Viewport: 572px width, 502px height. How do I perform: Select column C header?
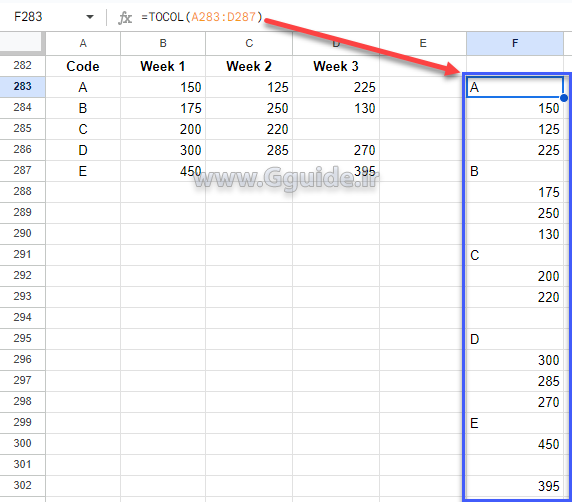pyautogui.click(x=249, y=43)
